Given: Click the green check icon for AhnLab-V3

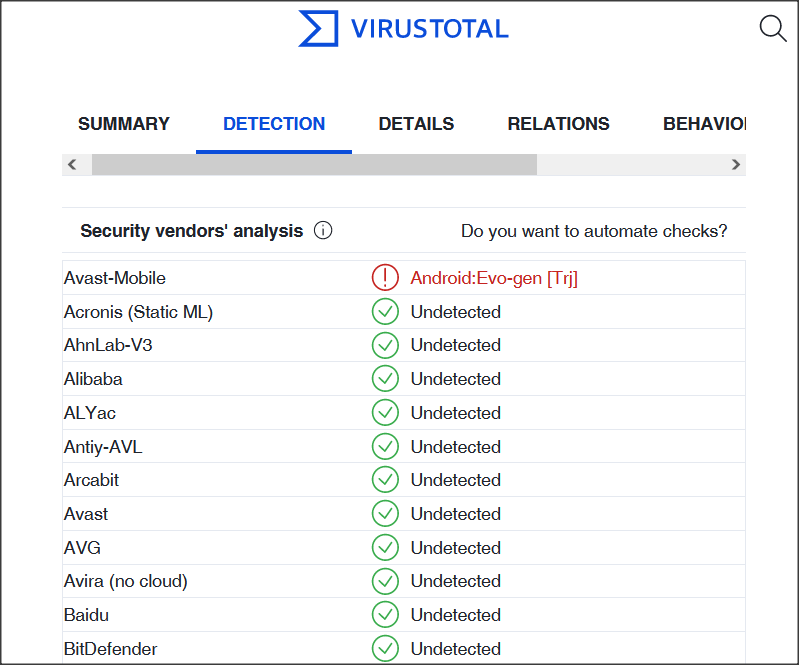Looking at the screenshot, I should pyautogui.click(x=385, y=345).
